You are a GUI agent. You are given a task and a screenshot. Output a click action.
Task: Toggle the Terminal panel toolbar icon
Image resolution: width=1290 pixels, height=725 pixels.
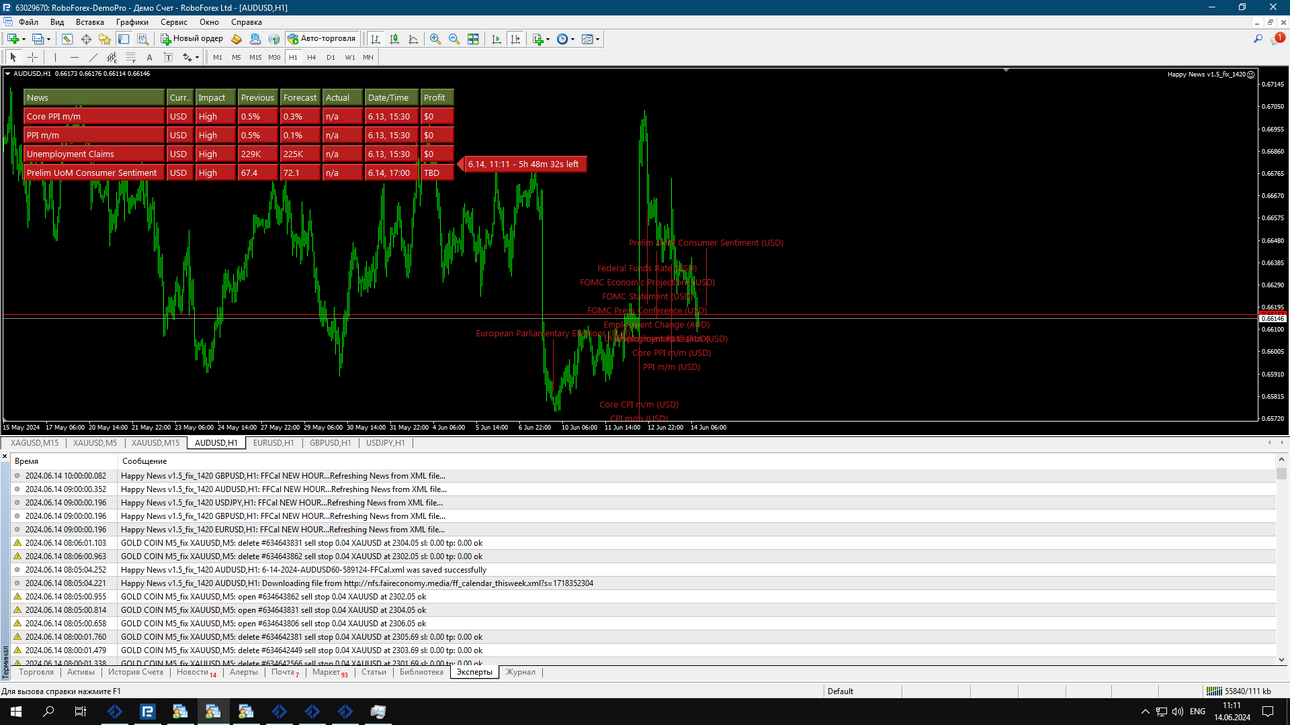click(x=124, y=39)
